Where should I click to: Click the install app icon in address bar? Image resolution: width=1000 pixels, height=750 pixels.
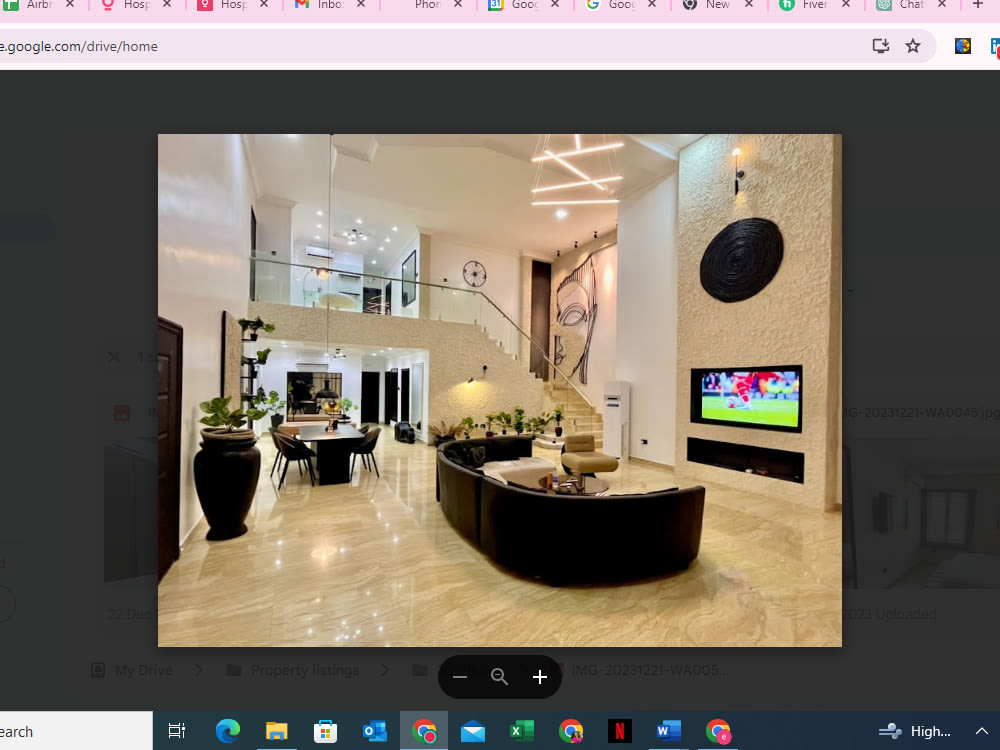point(881,46)
